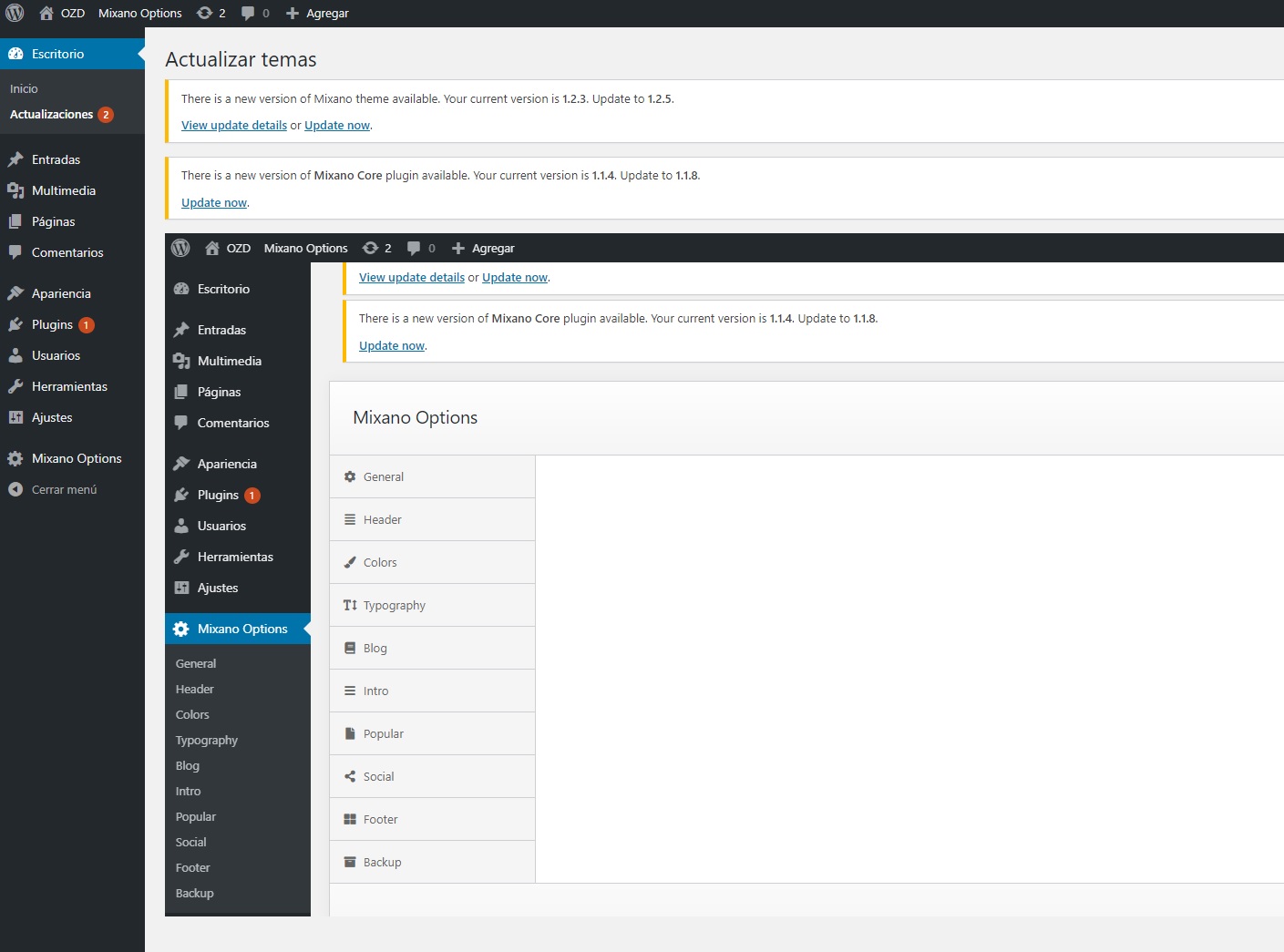Click the plus Agregar icon in outer top bar
This screenshot has height=952, width=1284.
tap(293, 14)
